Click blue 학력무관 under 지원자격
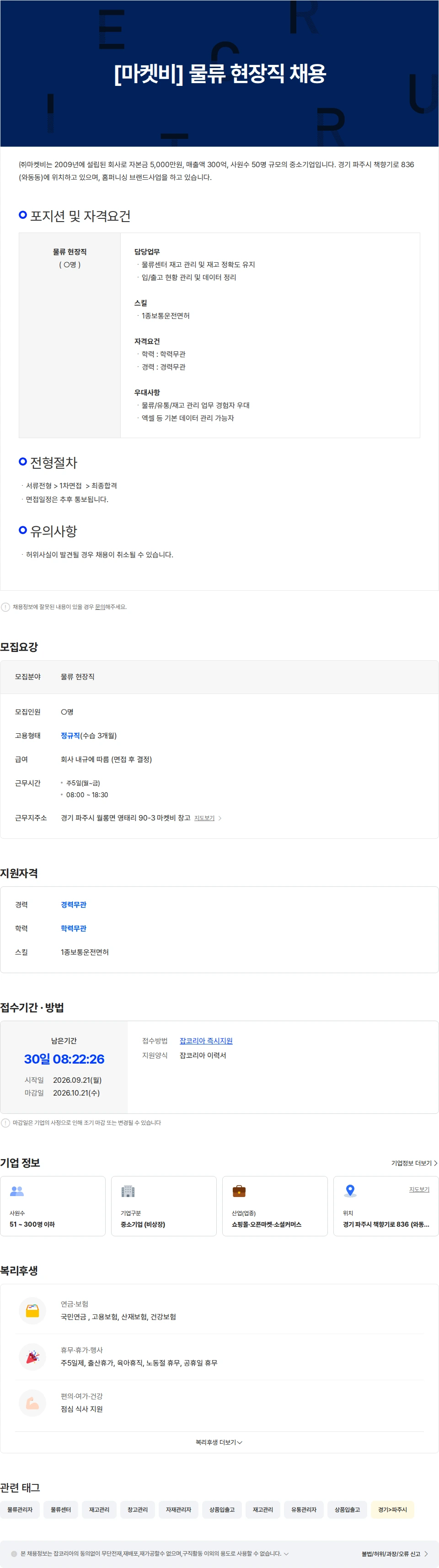439x1568 pixels. [73, 928]
